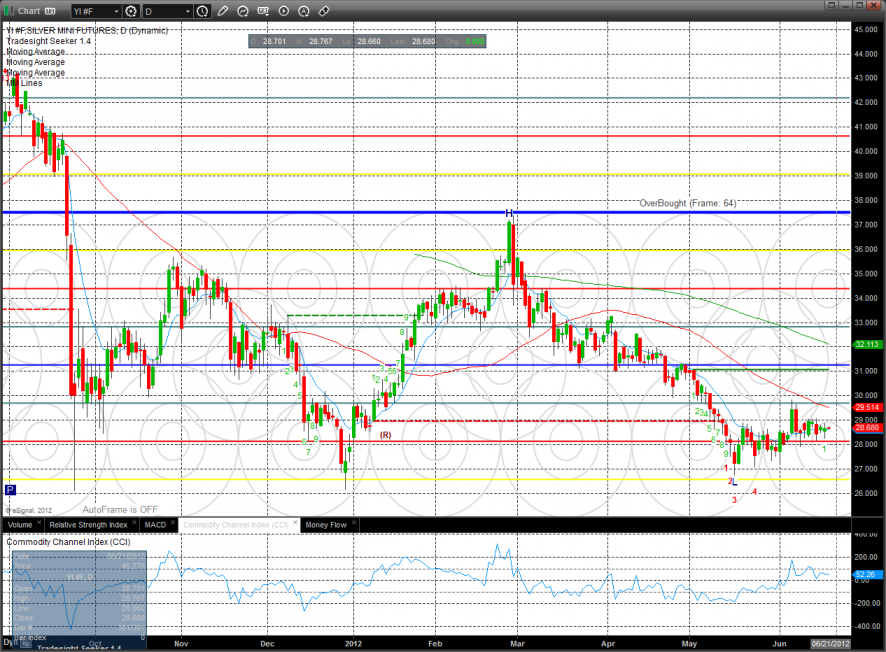Image resolution: width=886 pixels, height=652 pixels.
Task: Click the play button toolbar icon
Action: (x=283, y=12)
